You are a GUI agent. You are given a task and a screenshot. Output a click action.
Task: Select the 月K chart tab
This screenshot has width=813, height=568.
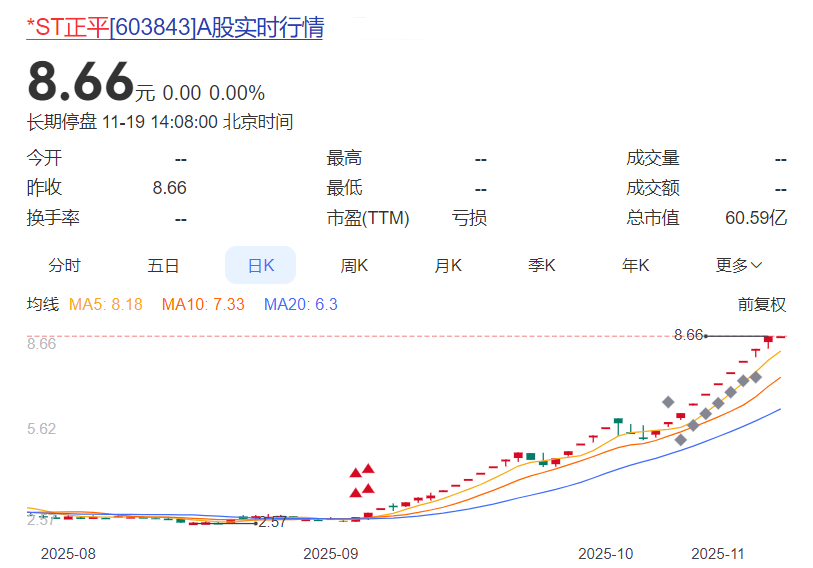(x=448, y=266)
